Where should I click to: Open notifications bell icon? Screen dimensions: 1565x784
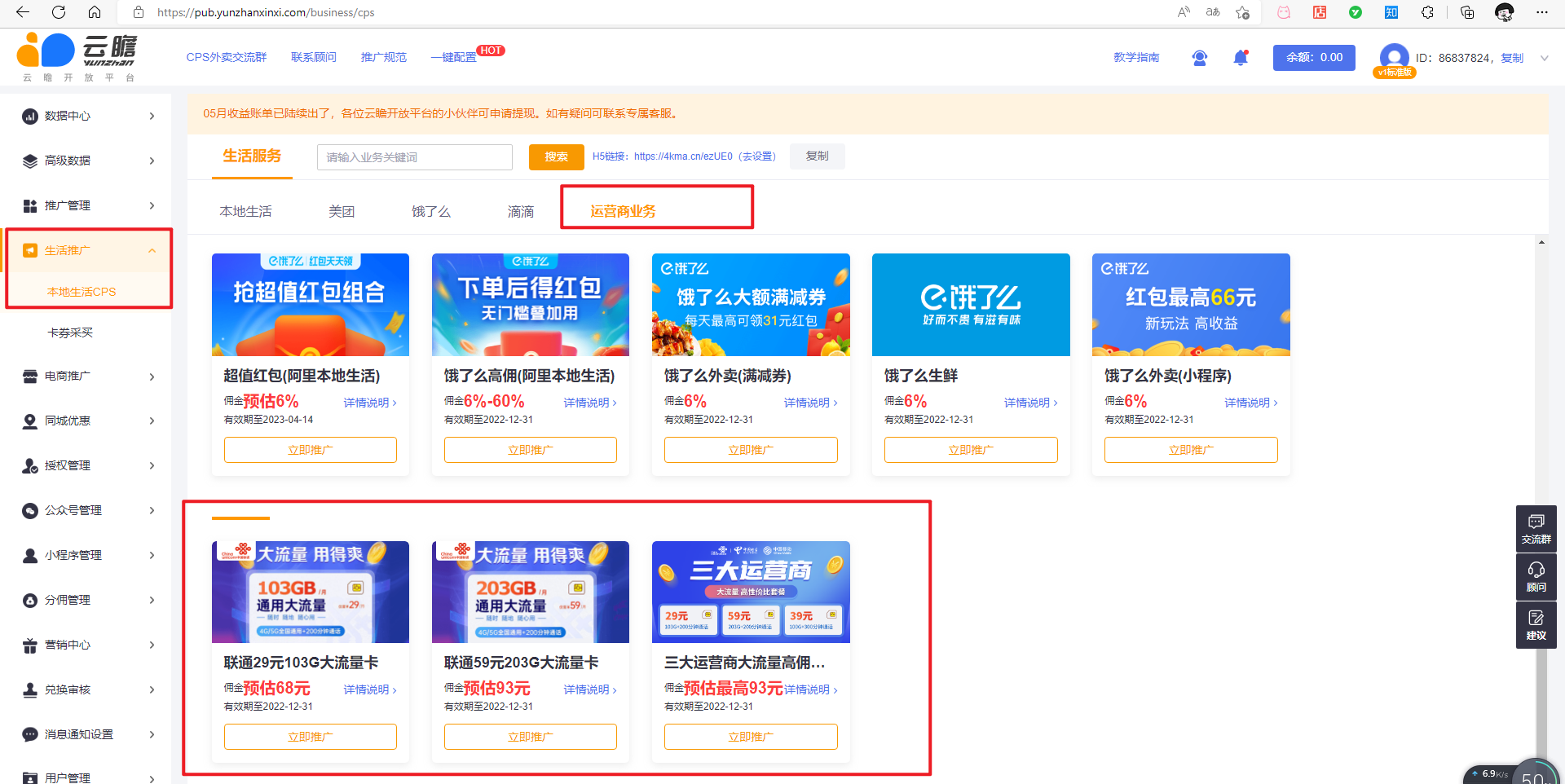pos(1241,58)
